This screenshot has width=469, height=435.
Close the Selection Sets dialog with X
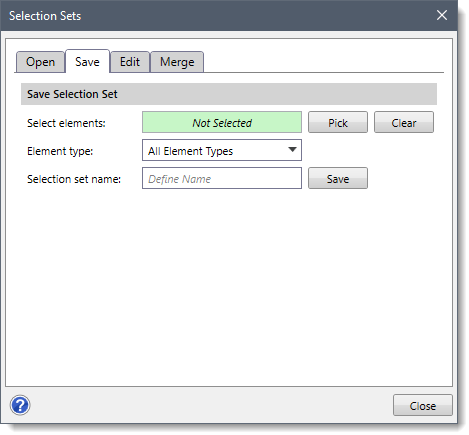pyautogui.click(x=442, y=15)
